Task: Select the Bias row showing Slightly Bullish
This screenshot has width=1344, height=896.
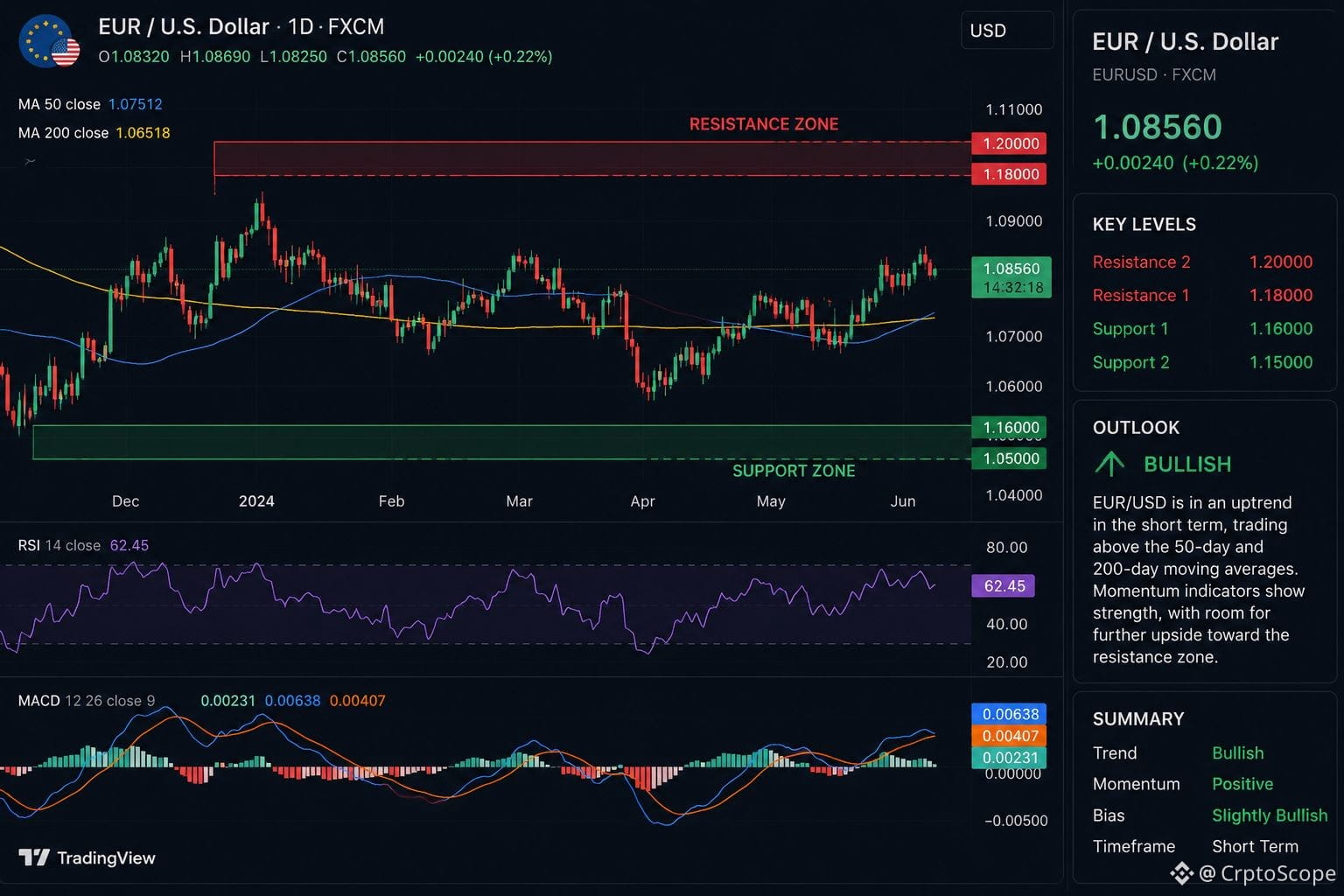Action: coord(1210,815)
